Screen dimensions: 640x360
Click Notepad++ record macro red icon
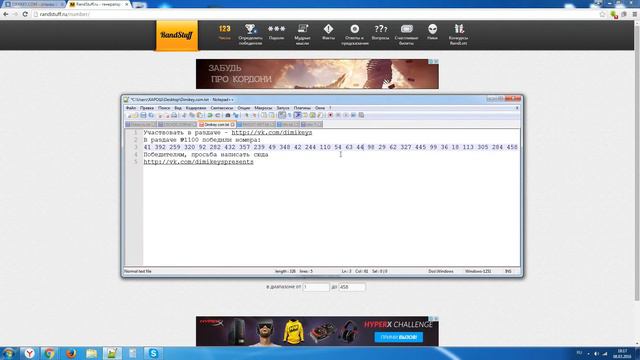(x=330, y=116)
